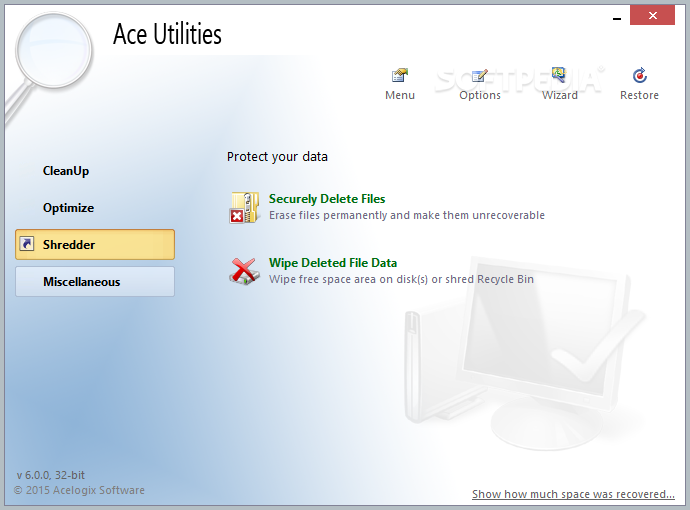Click the Restore label text

(x=639, y=95)
